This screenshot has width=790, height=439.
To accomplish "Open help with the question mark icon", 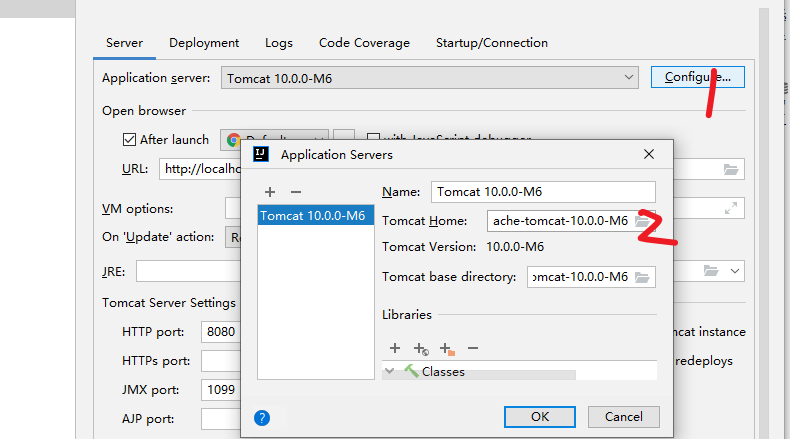I will tap(262, 418).
